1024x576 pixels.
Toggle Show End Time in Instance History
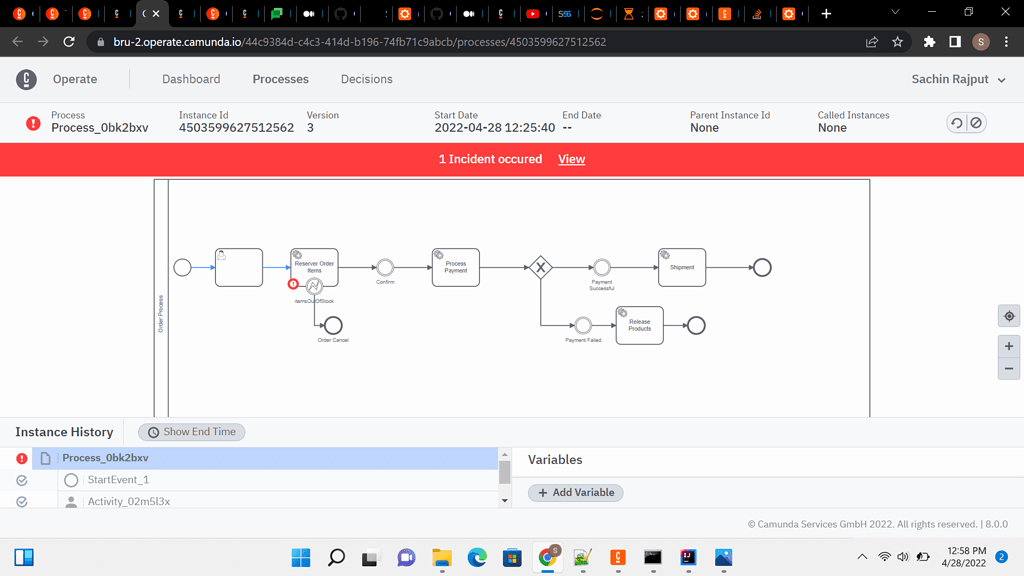[191, 431]
